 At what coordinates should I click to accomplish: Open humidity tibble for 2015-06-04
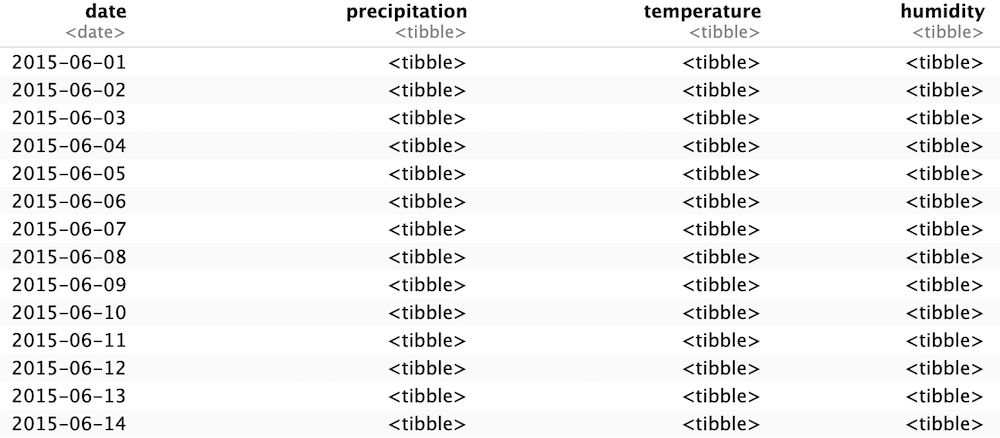[x=945, y=146]
